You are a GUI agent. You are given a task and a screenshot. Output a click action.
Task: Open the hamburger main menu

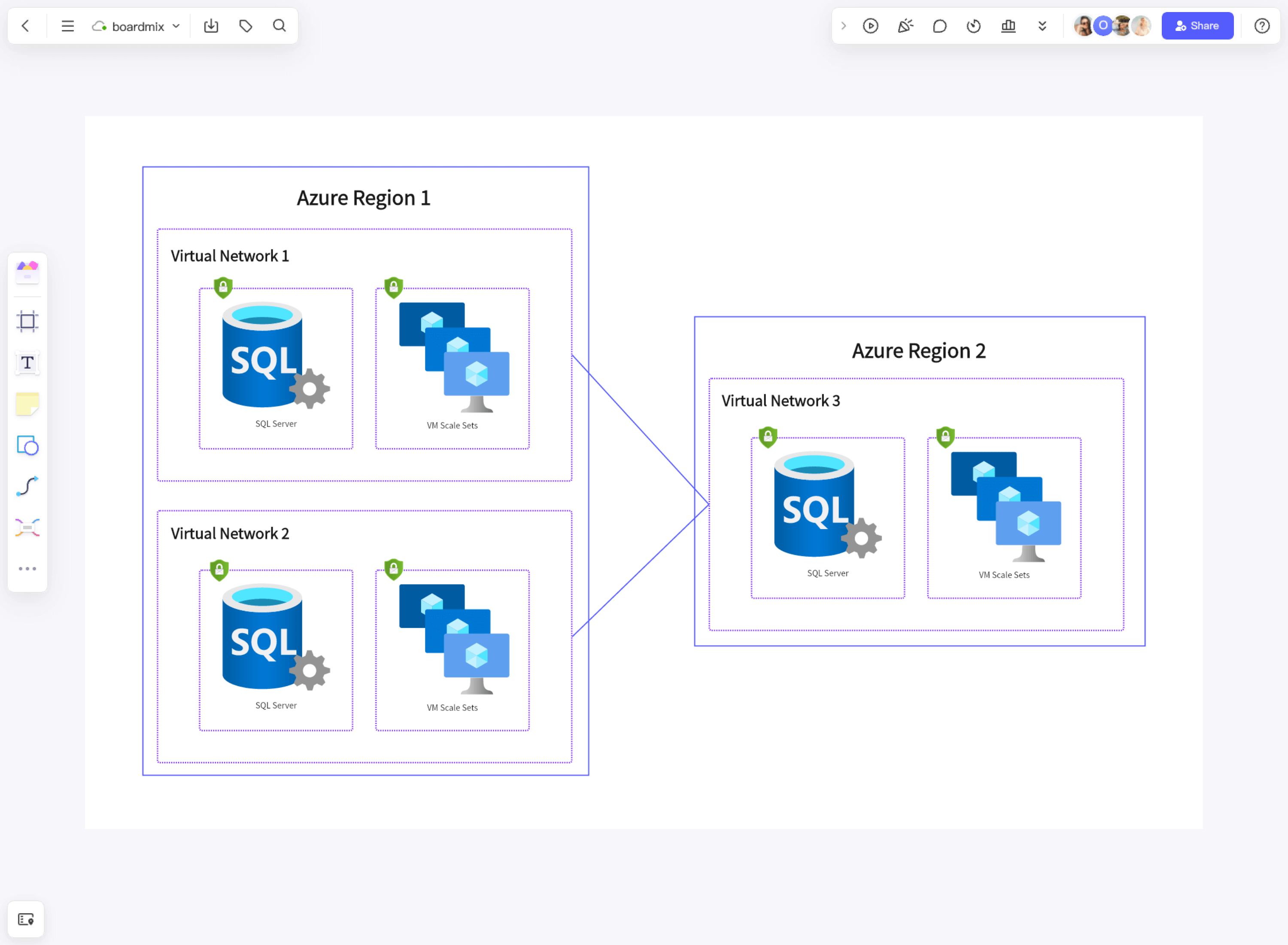pos(67,26)
